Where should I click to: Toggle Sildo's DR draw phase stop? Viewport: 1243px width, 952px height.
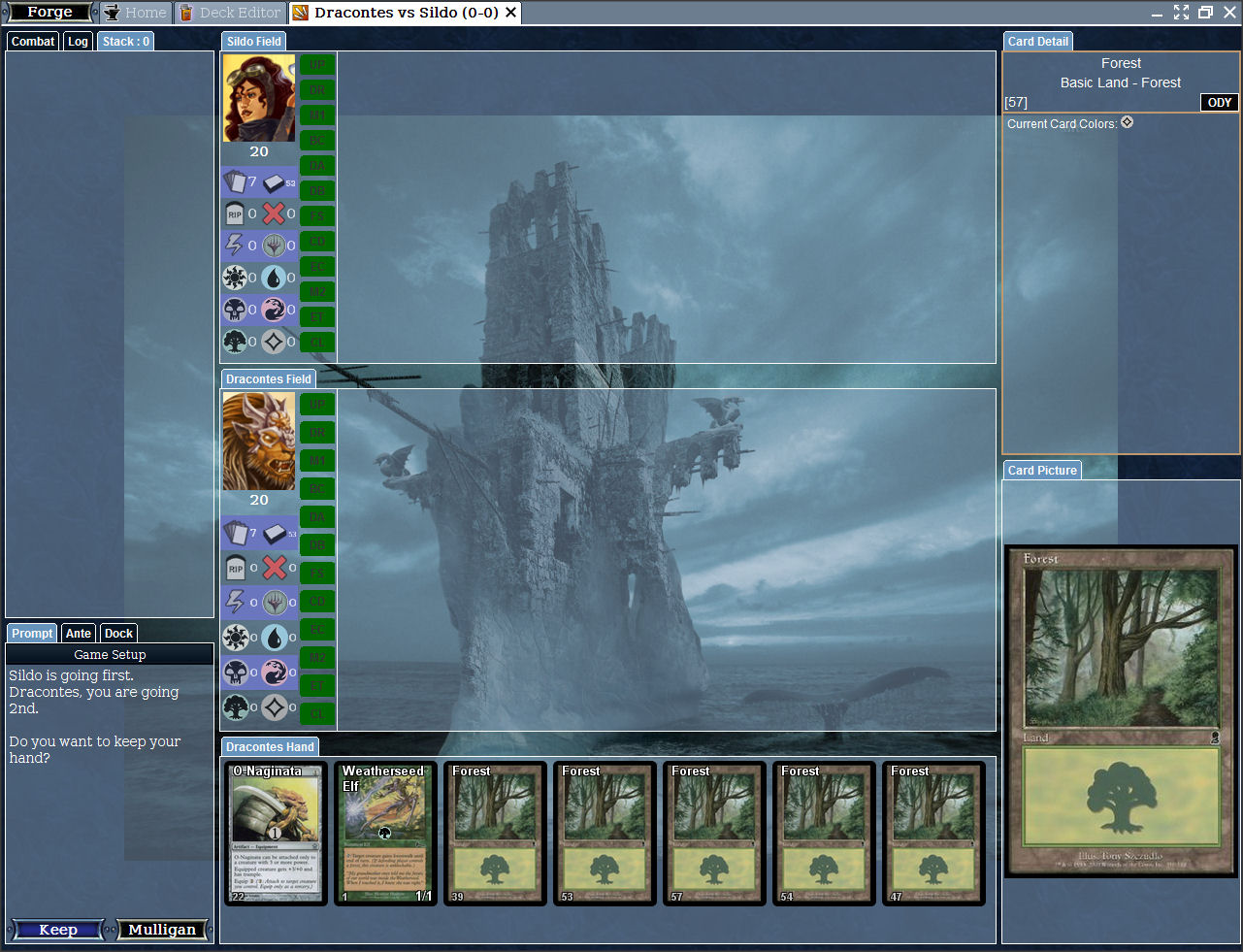(x=317, y=90)
